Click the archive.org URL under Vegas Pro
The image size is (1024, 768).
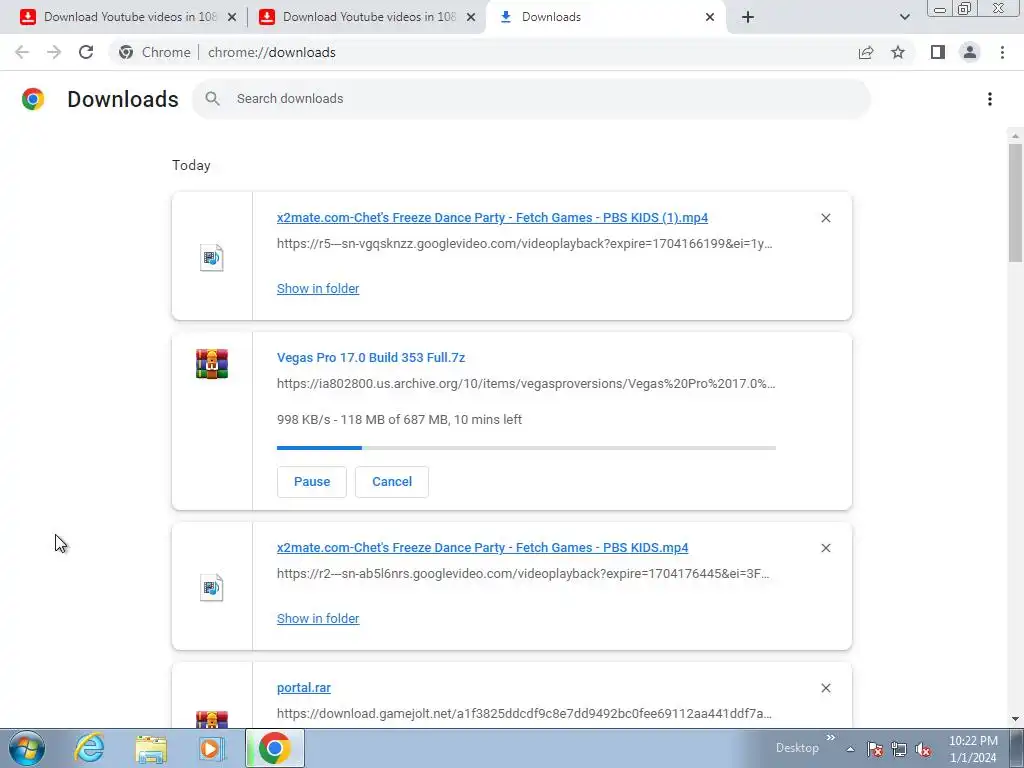coord(526,383)
